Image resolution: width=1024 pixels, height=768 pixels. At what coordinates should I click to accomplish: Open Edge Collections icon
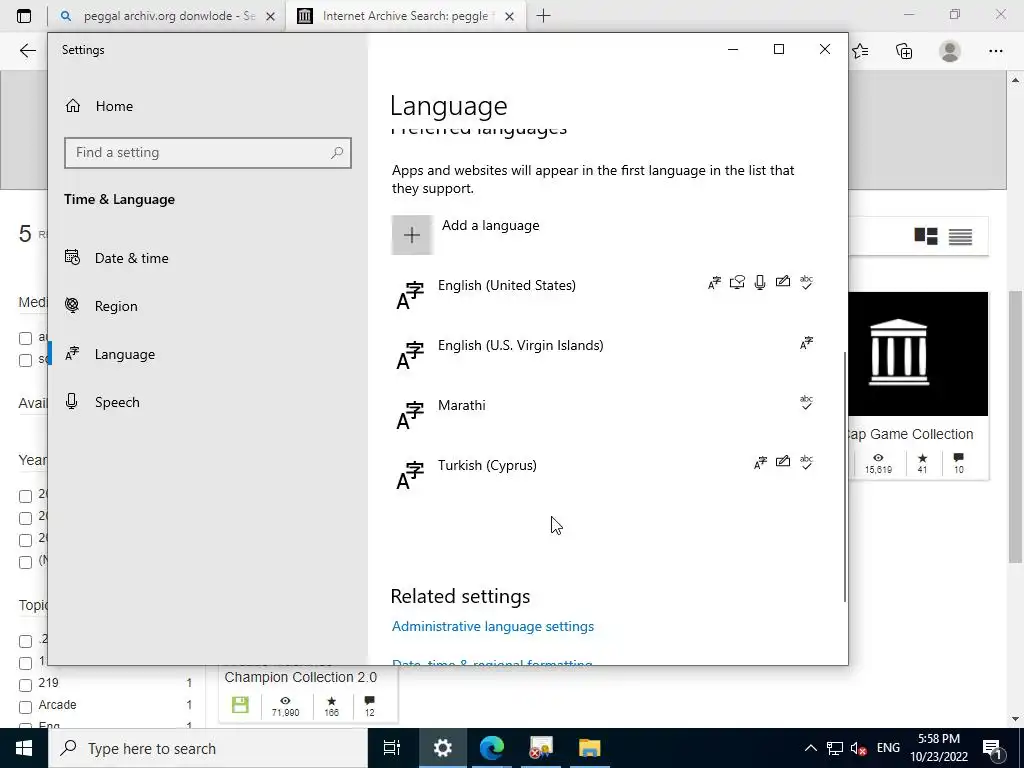[x=904, y=51]
